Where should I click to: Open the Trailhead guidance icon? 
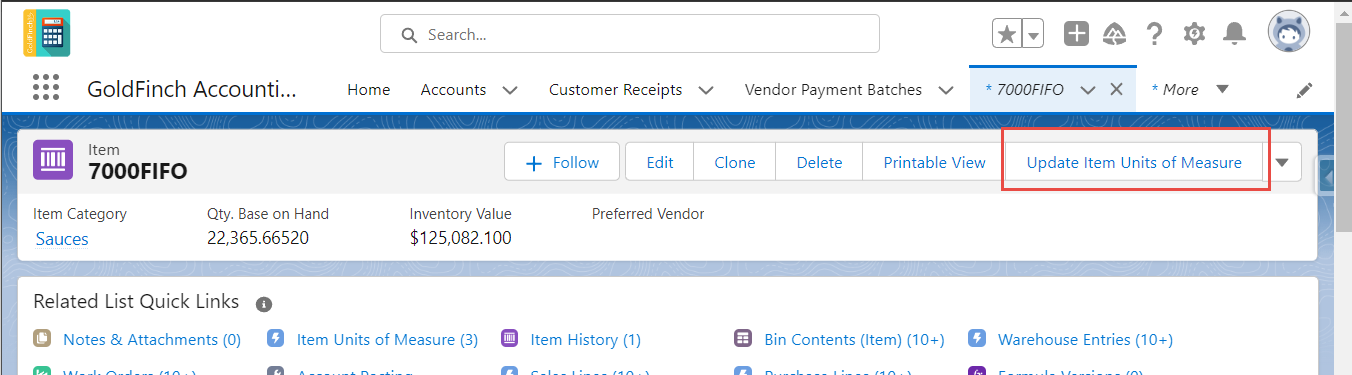1115,34
